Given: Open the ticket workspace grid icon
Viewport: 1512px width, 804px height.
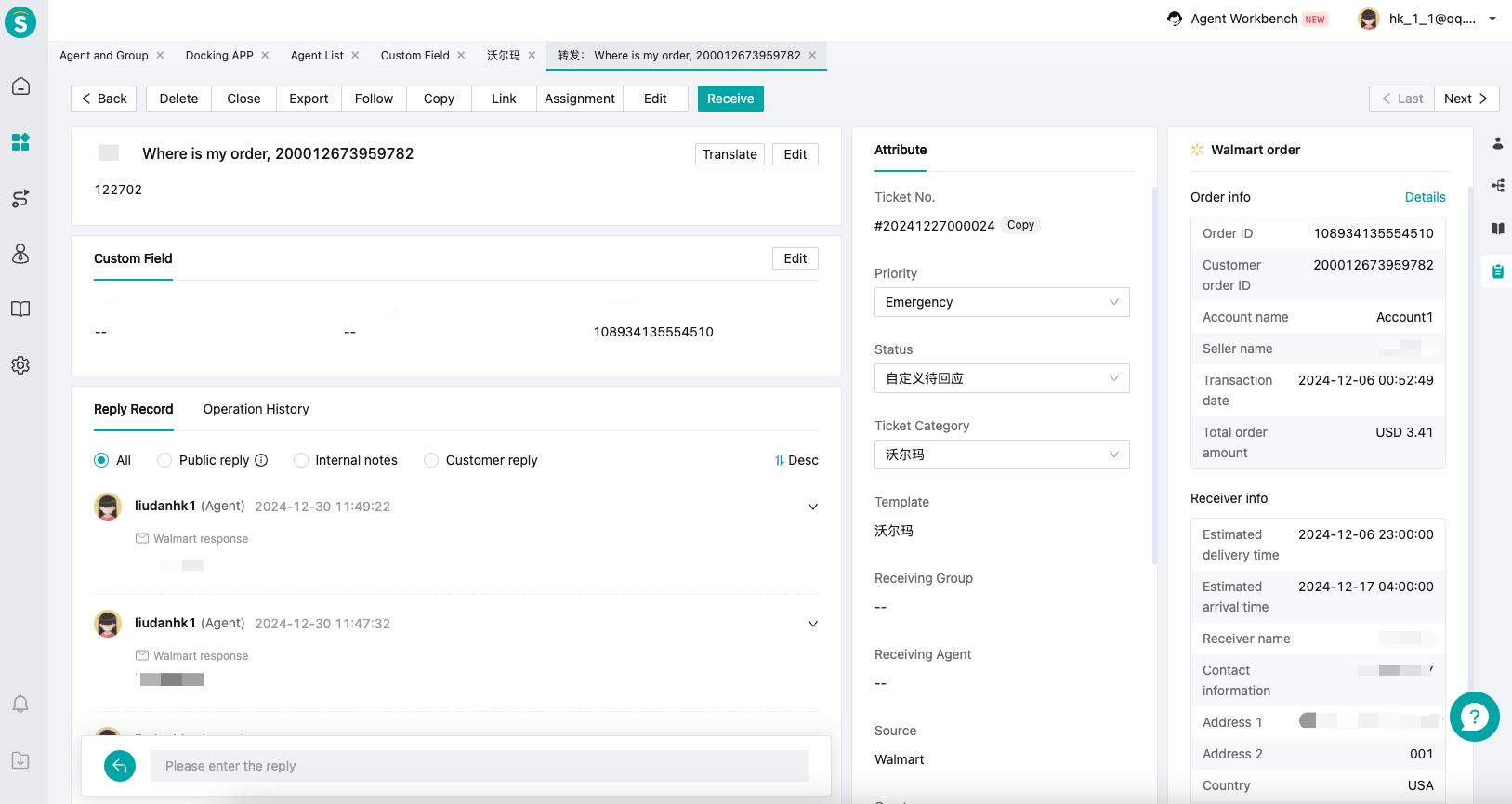Looking at the screenshot, I should click(x=20, y=142).
